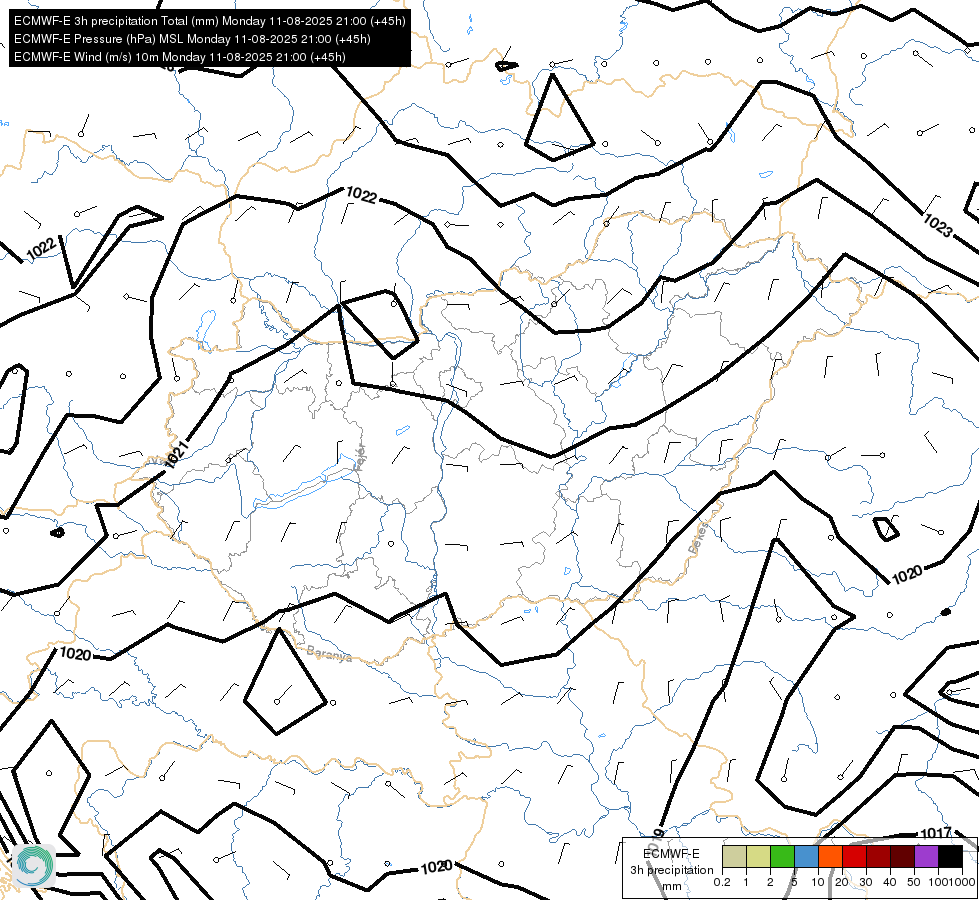Click the 40 legend tick label
Image resolution: width=979 pixels, height=900 pixels.
[x=890, y=882]
